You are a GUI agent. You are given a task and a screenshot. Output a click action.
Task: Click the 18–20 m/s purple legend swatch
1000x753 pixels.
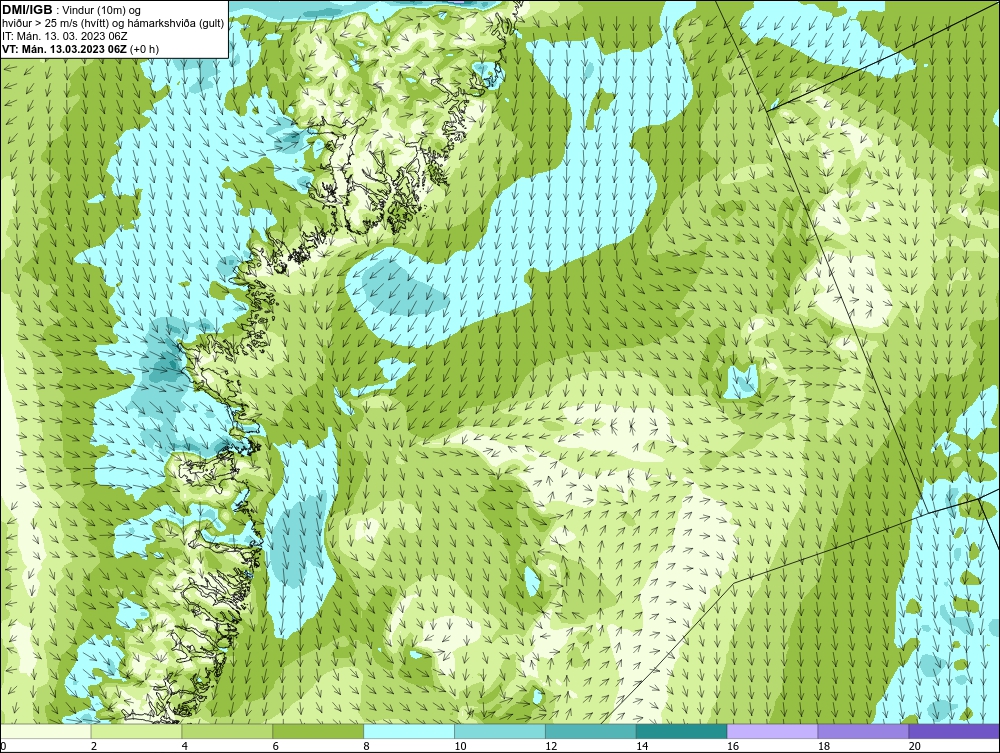(864, 731)
